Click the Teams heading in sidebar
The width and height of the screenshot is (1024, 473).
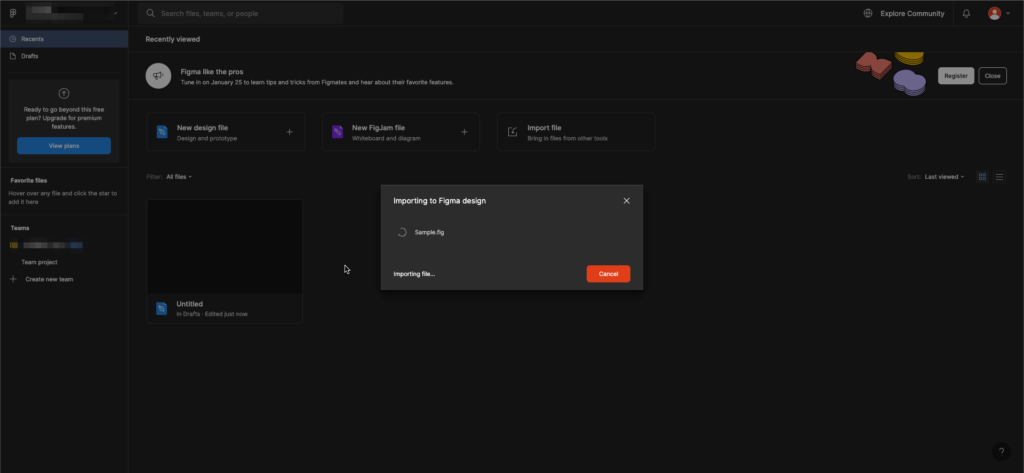[20, 228]
